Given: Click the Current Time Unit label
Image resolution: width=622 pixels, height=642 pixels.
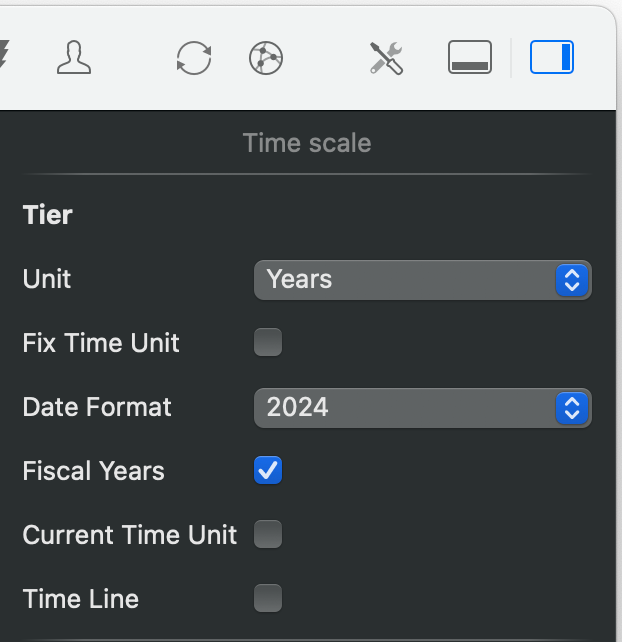Looking at the screenshot, I should coord(130,535).
